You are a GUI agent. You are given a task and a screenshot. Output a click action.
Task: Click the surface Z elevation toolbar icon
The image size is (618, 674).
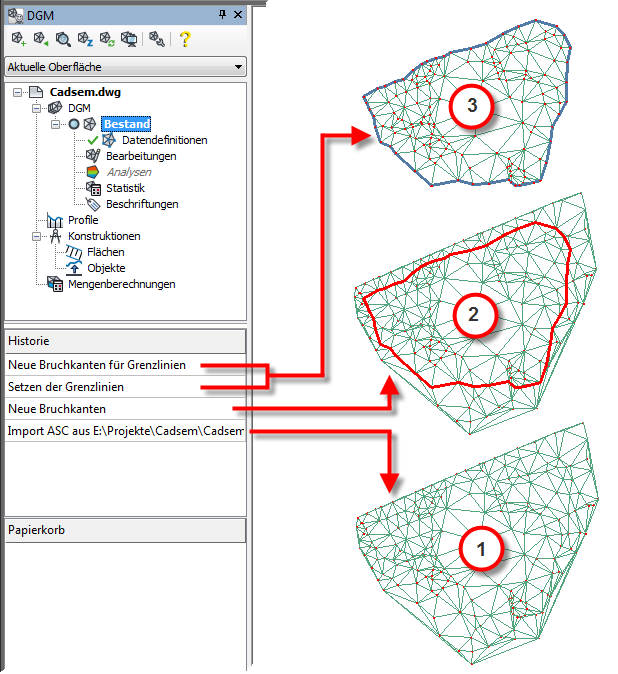[x=85, y=39]
